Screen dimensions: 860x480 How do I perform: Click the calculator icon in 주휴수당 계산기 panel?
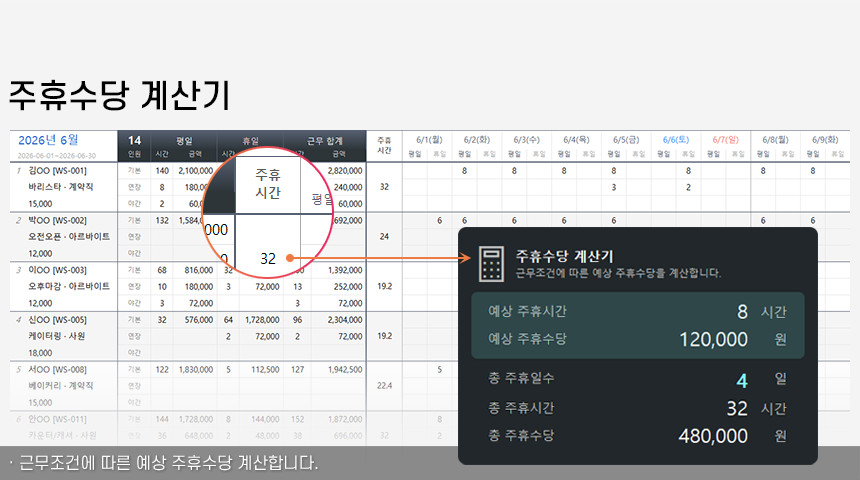click(491, 263)
